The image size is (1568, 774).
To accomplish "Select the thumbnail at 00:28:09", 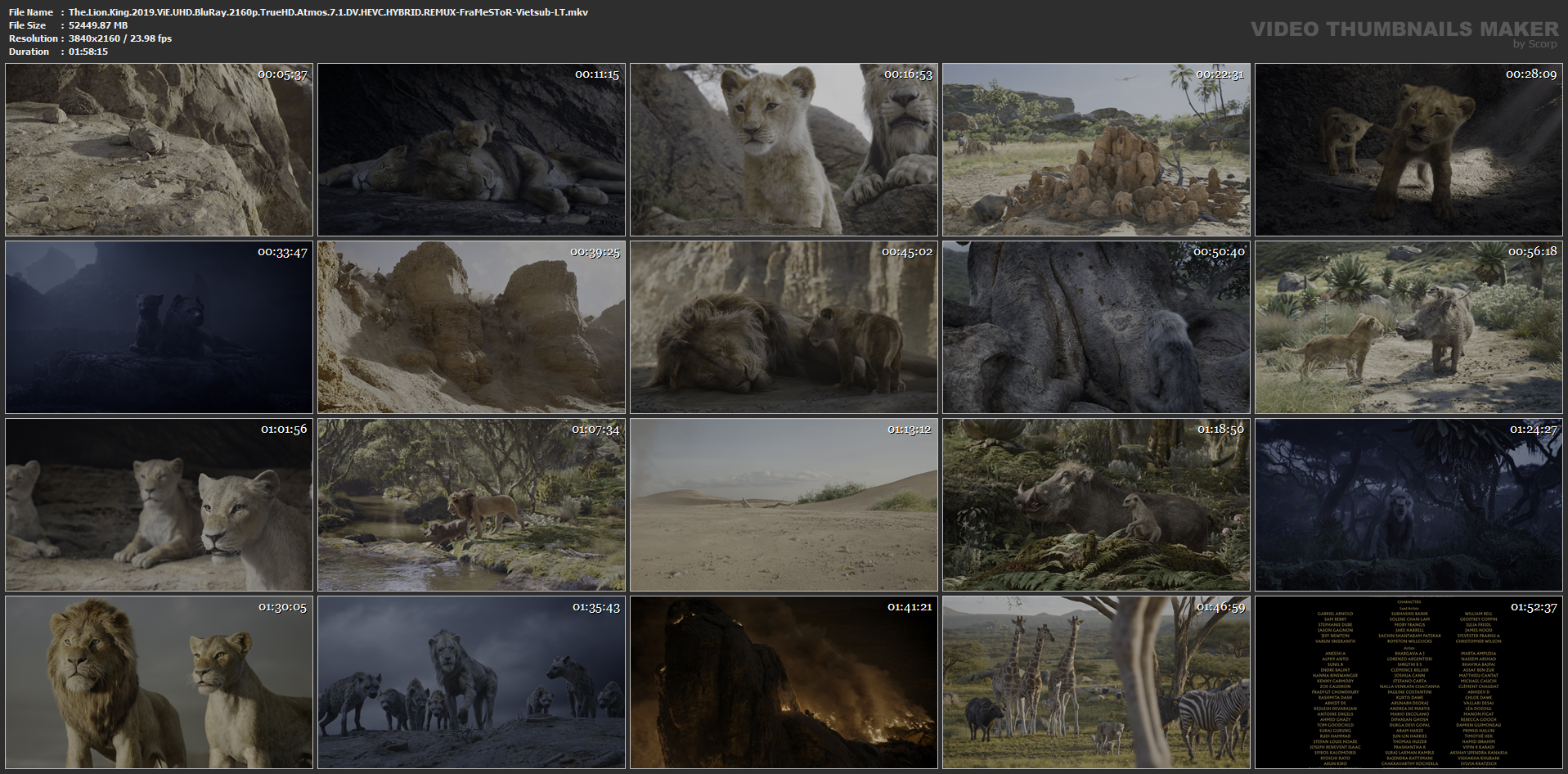I will [x=1409, y=150].
